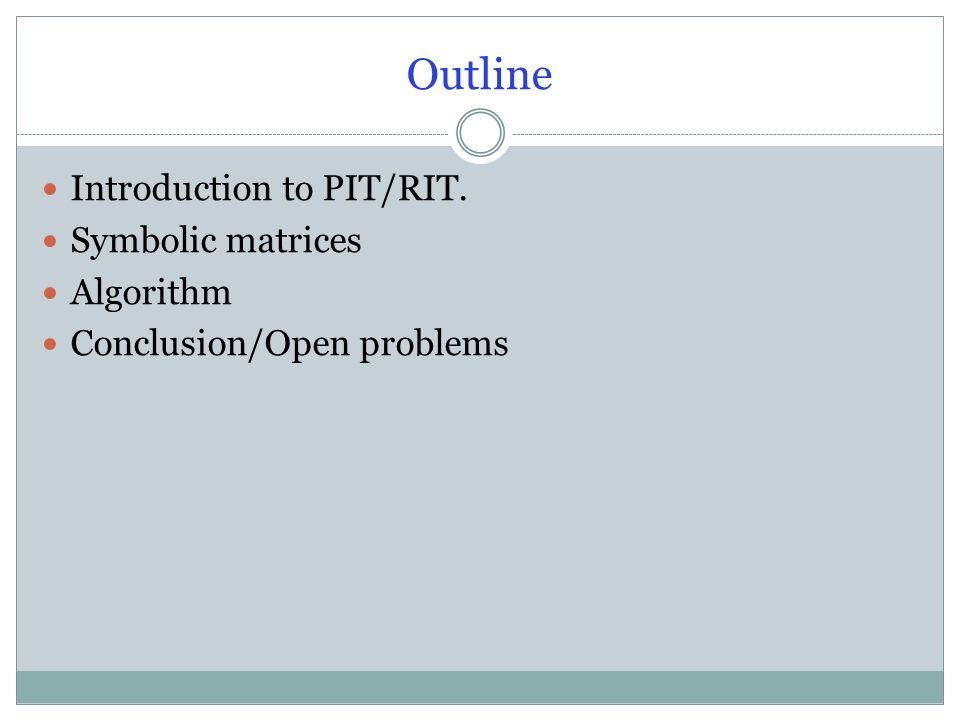Click the dashed line right of the circle
960x720 pixels.
727,134
